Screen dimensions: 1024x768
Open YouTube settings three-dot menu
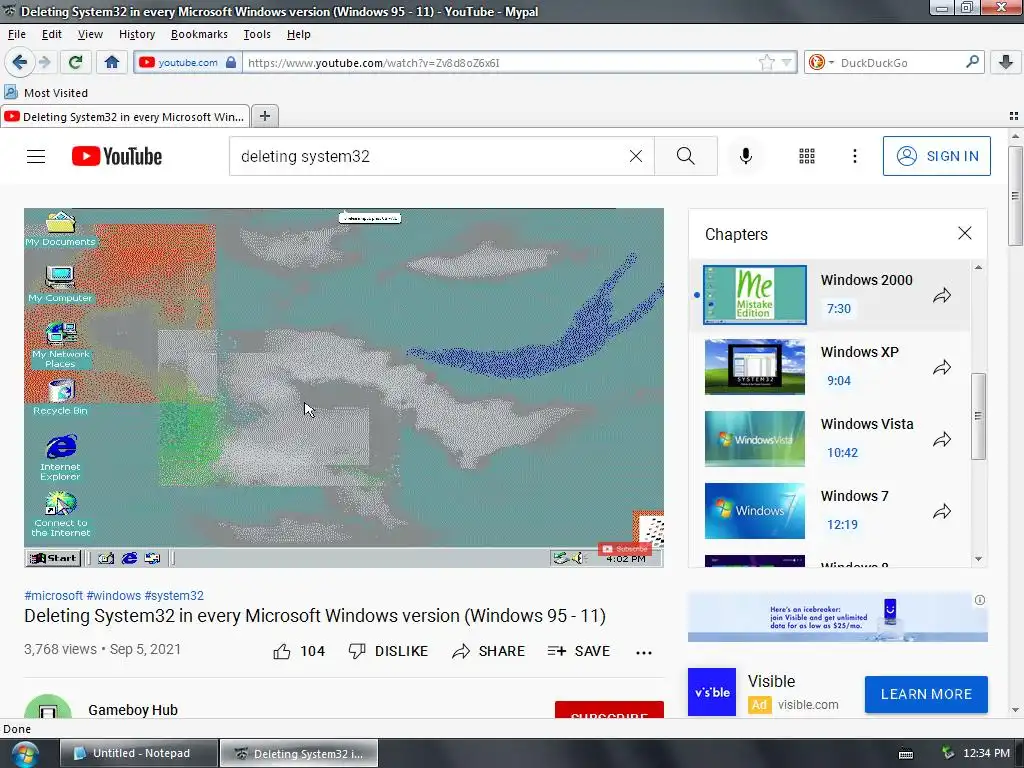pos(854,156)
